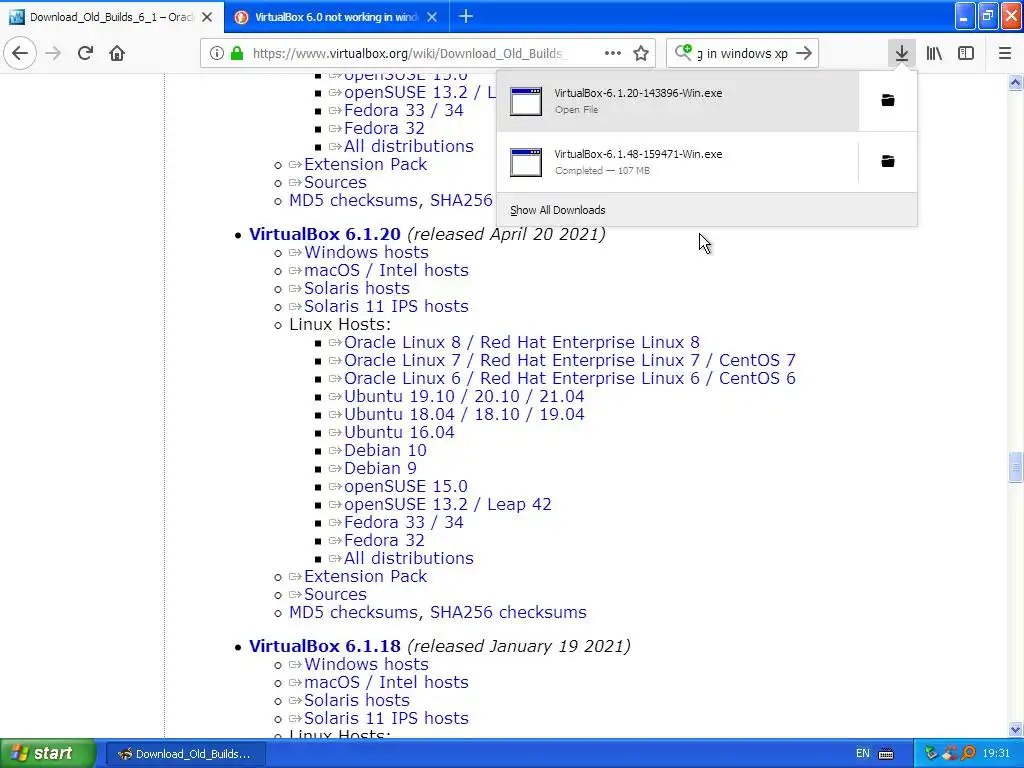The height and width of the screenshot is (768, 1024).
Task: Open Ubuntu 19.10 / 20.10 / 21.04 link
Action: 464,396
